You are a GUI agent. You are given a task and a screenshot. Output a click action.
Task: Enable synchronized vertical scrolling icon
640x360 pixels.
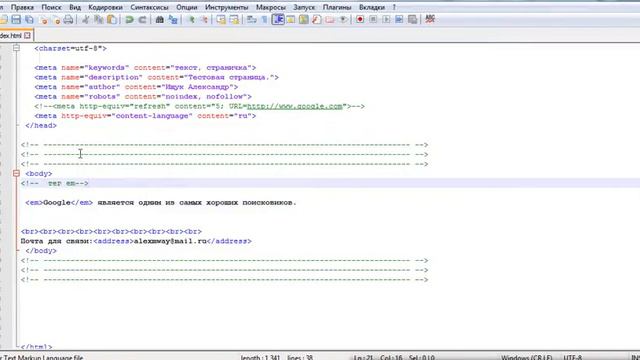(x=221, y=19)
